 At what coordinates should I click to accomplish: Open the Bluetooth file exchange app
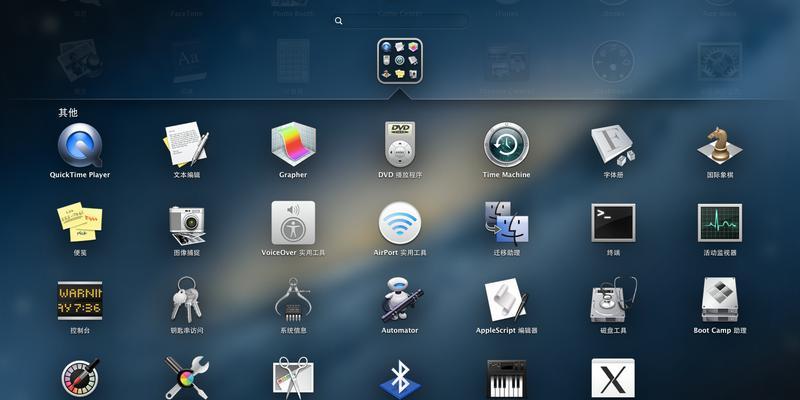(x=401, y=380)
